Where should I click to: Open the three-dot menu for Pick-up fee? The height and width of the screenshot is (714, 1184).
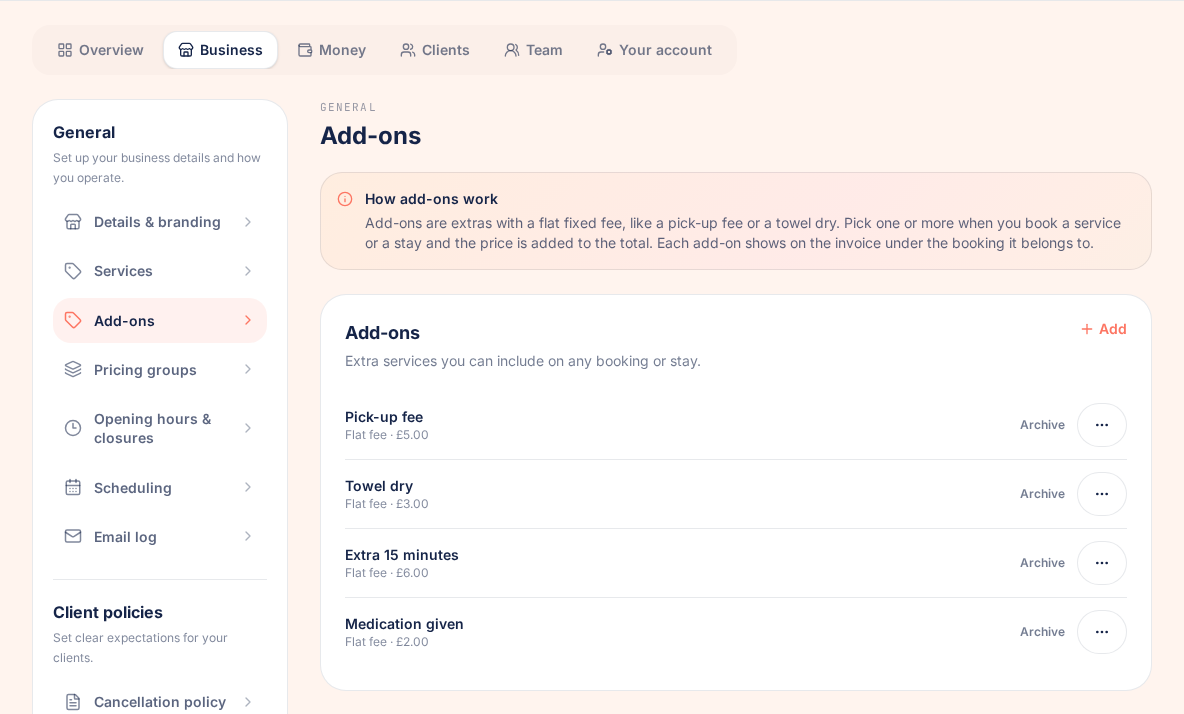1102,425
